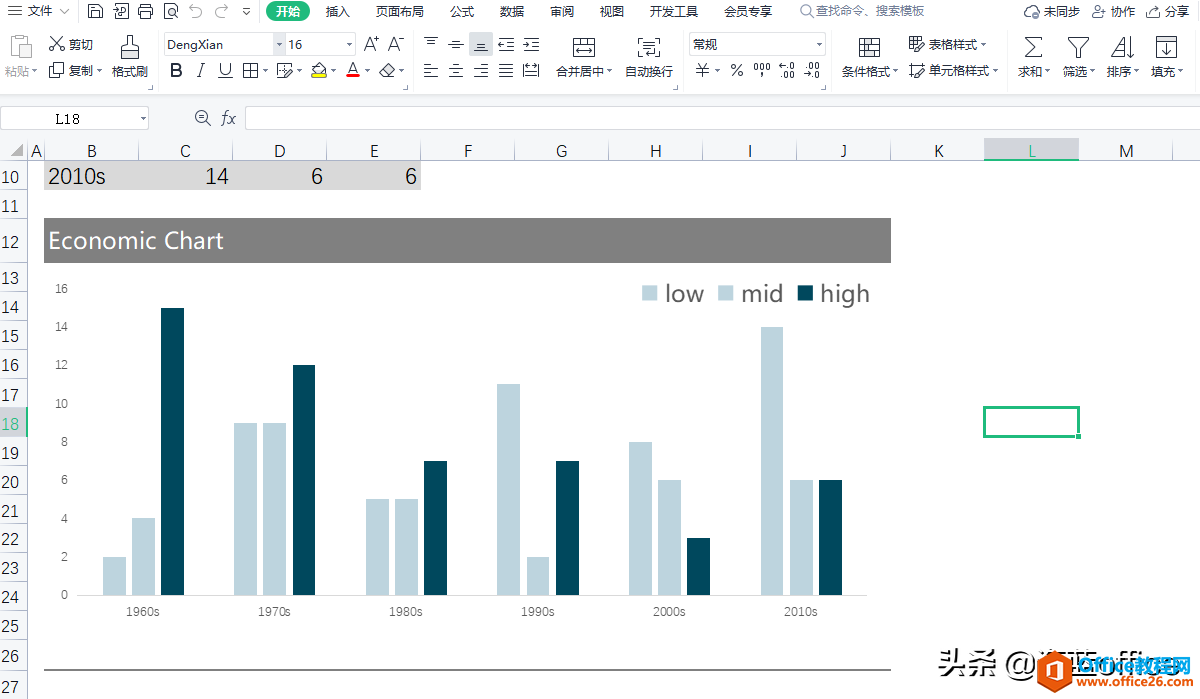Open the font size 16 dropdown

[349, 45]
